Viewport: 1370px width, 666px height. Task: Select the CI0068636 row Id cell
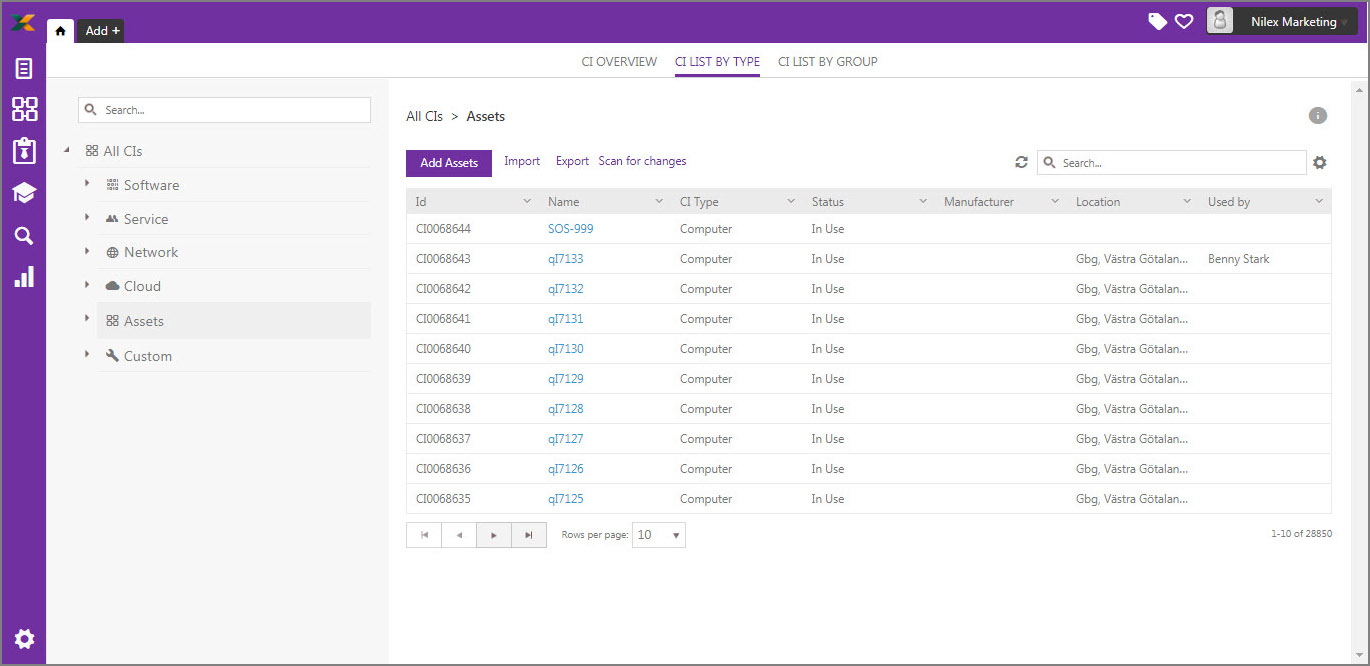pos(443,469)
